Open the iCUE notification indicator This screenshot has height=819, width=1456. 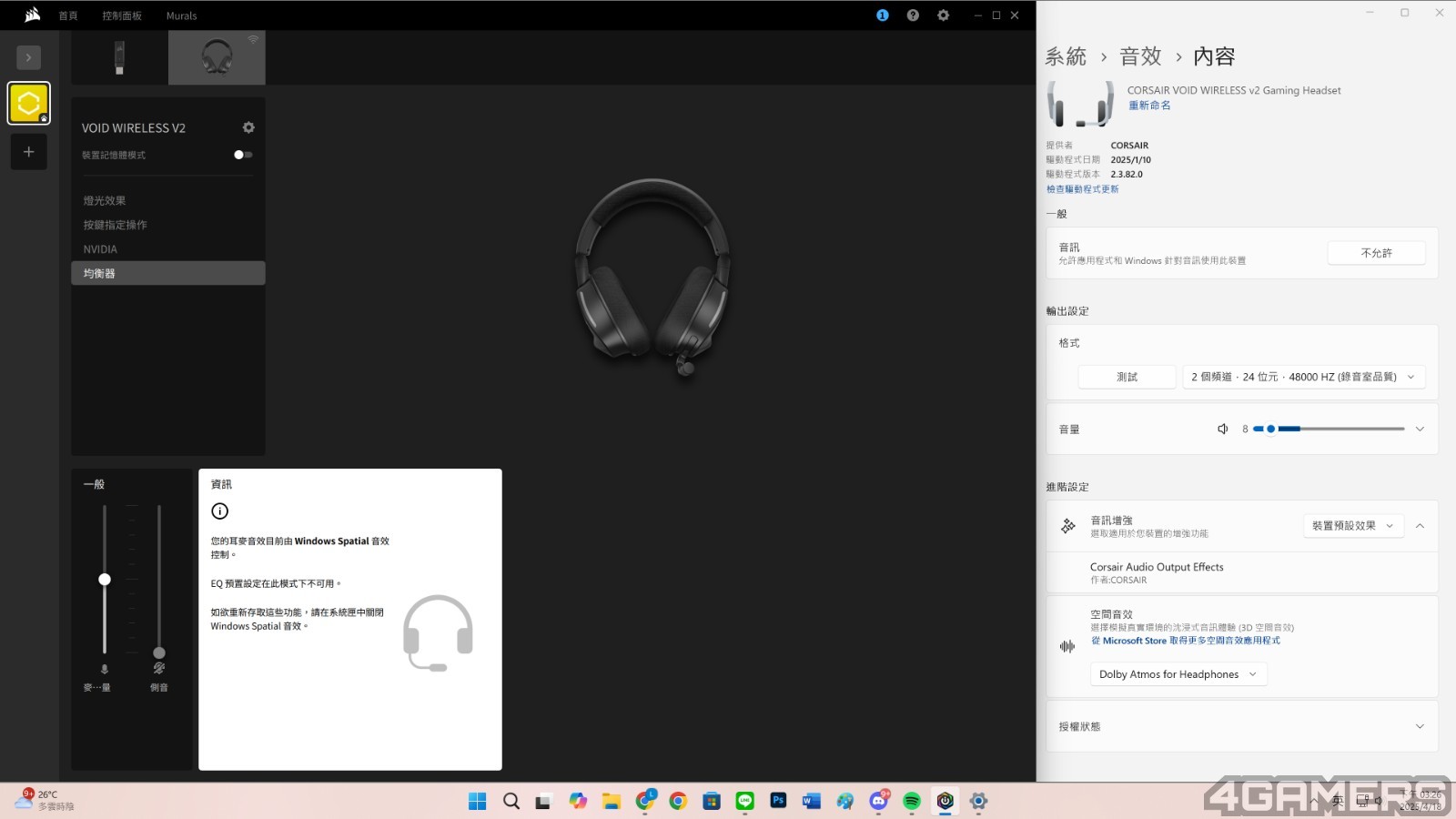point(882,15)
